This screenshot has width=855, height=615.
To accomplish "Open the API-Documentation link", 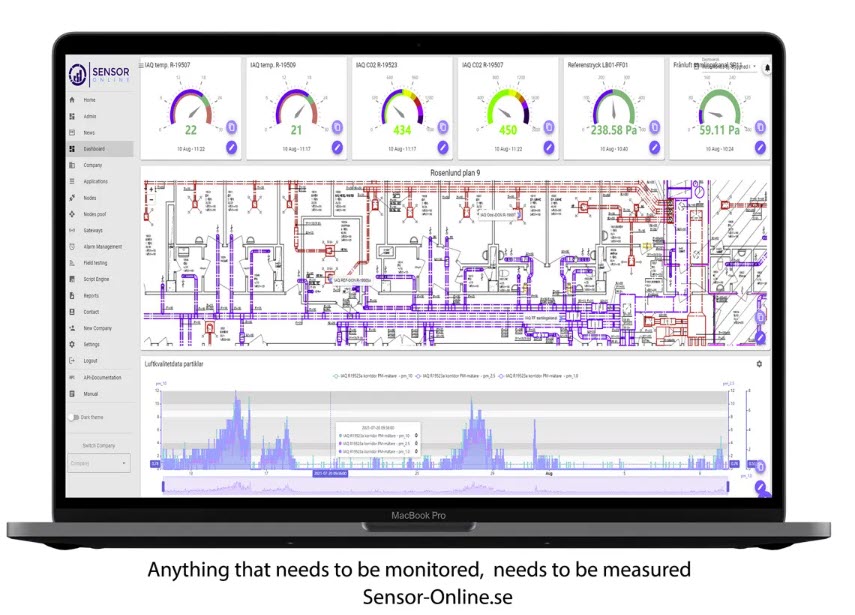I will tap(102, 377).
